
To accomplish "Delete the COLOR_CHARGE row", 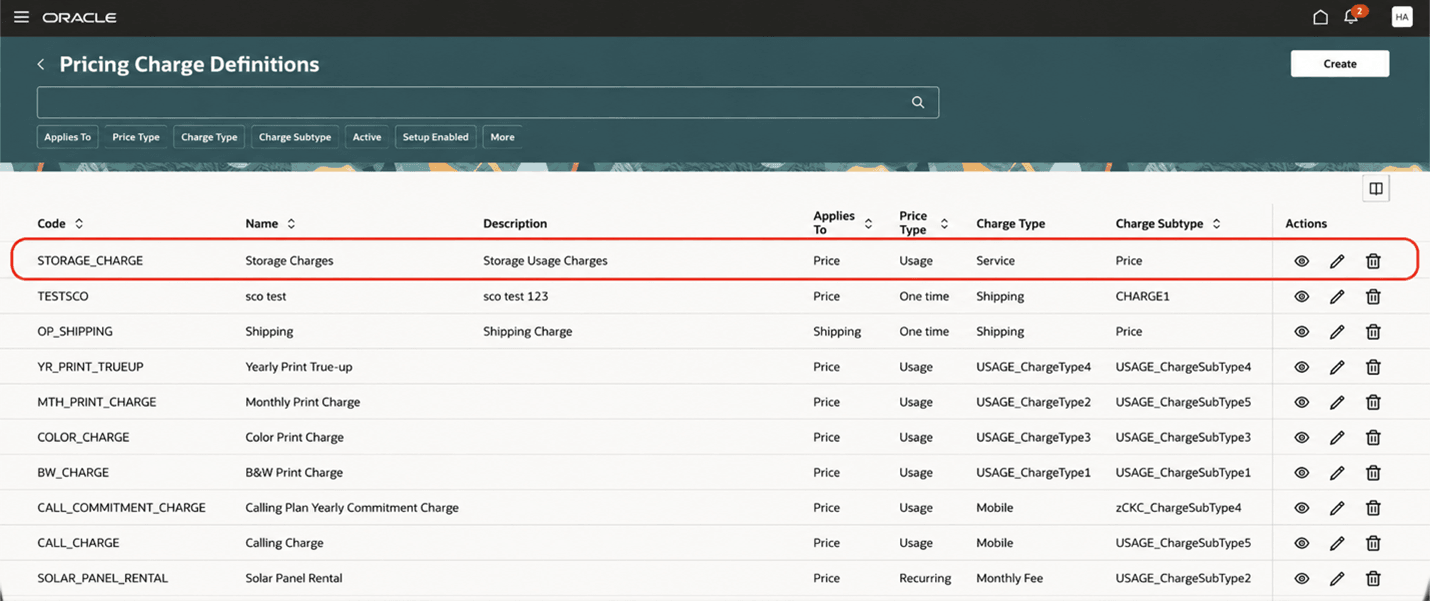I will (1373, 438).
